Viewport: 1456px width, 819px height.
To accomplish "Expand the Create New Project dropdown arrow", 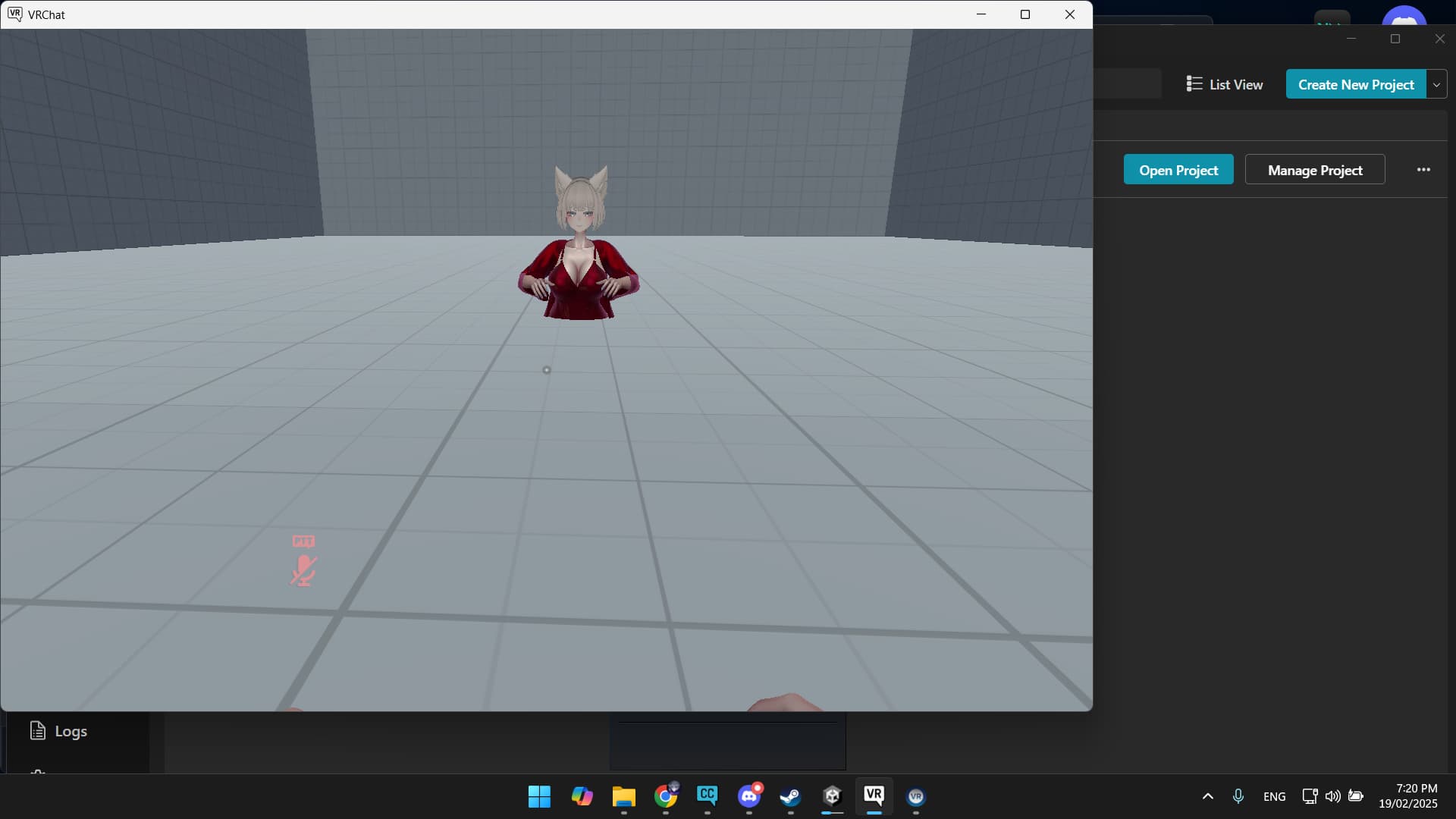I will [1436, 84].
